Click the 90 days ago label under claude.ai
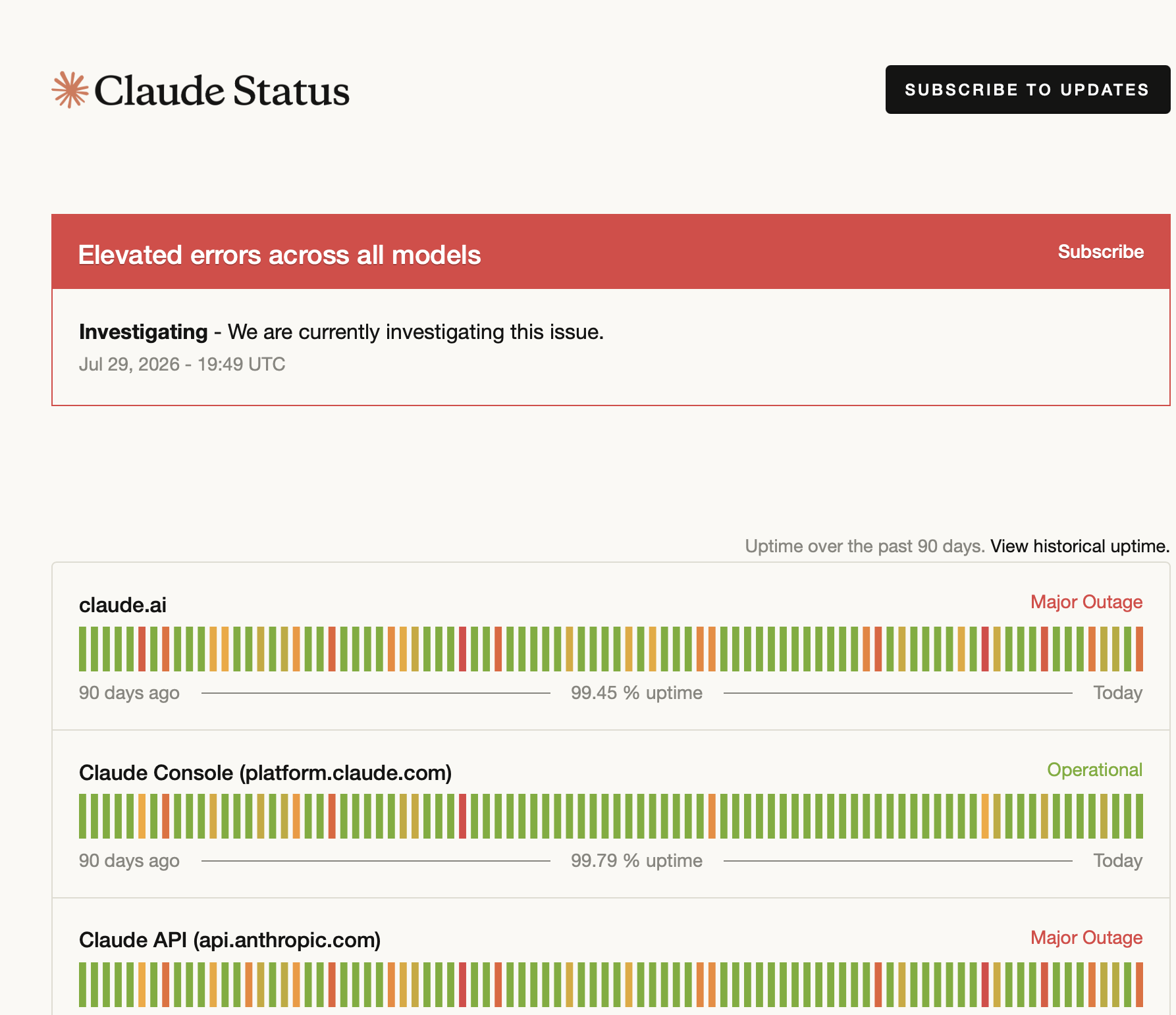This screenshot has height=1015, width=1176. [129, 693]
